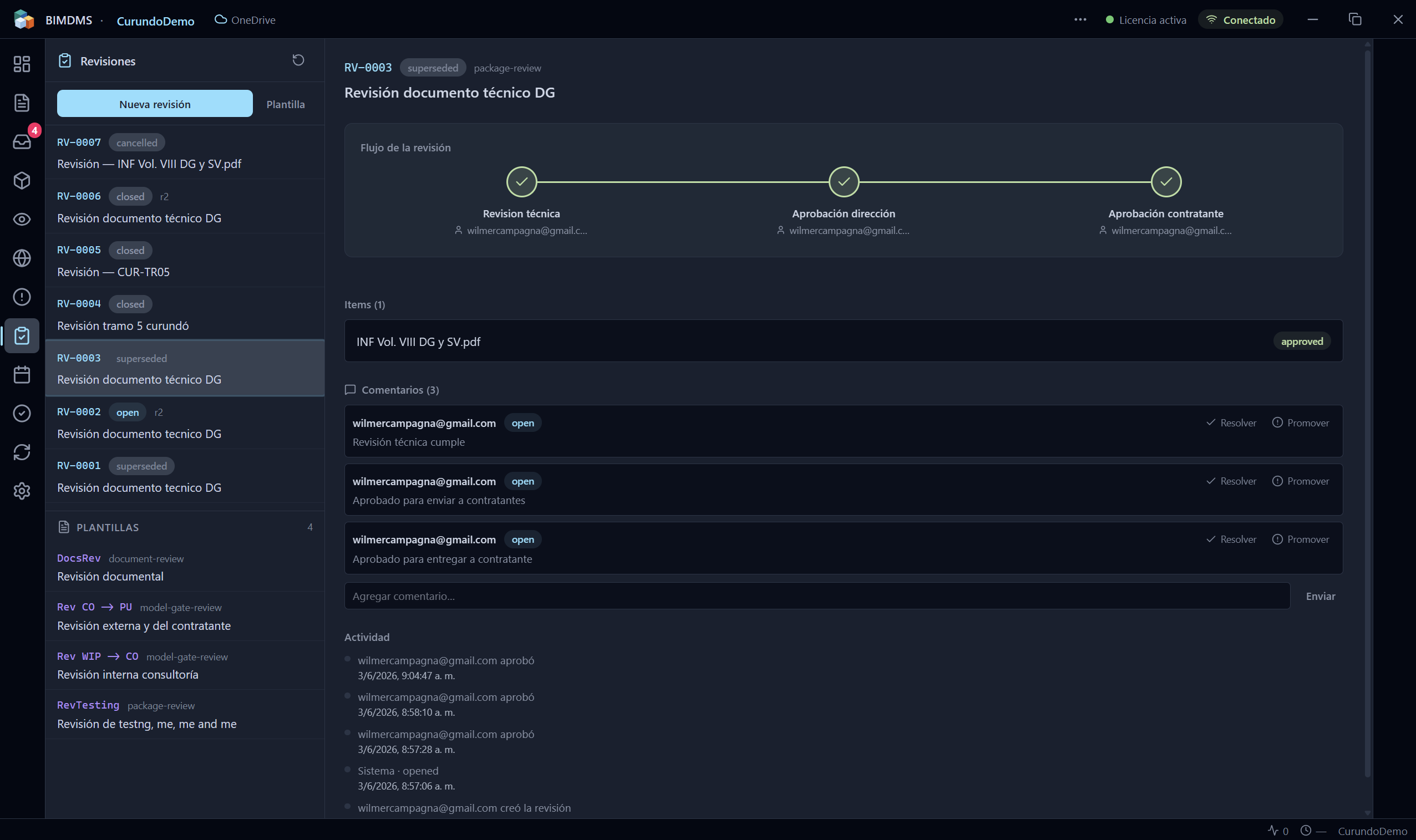Click the Nueva revisión button

click(155, 104)
